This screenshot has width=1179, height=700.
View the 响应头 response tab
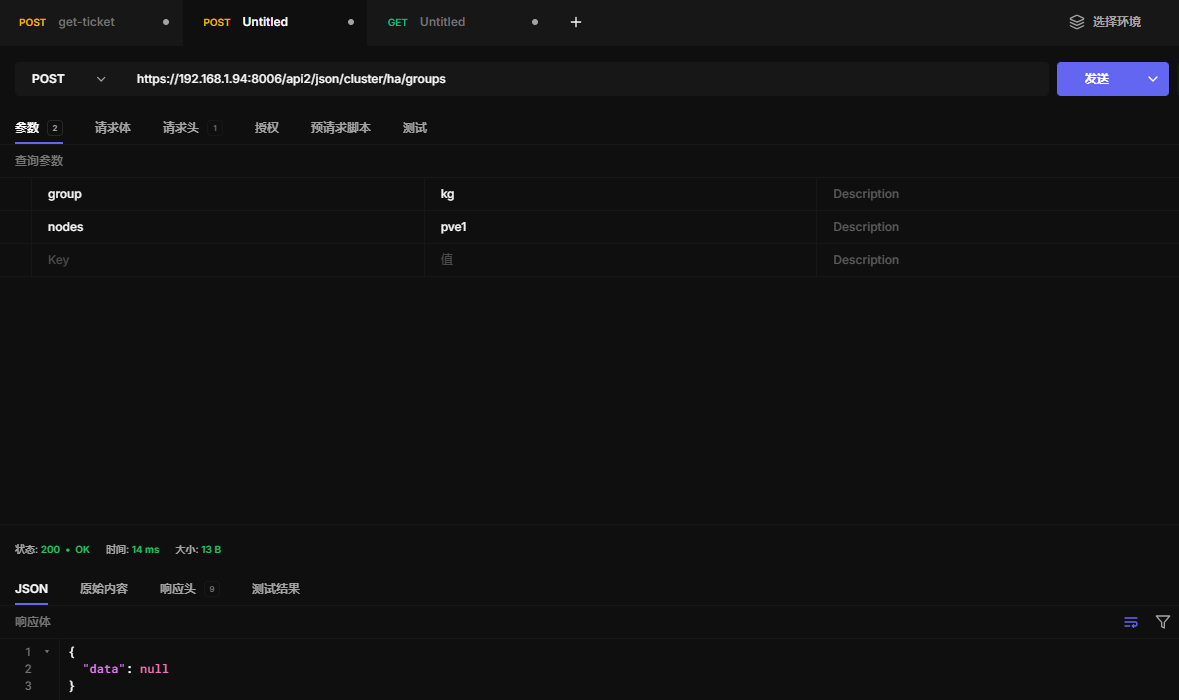178,589
